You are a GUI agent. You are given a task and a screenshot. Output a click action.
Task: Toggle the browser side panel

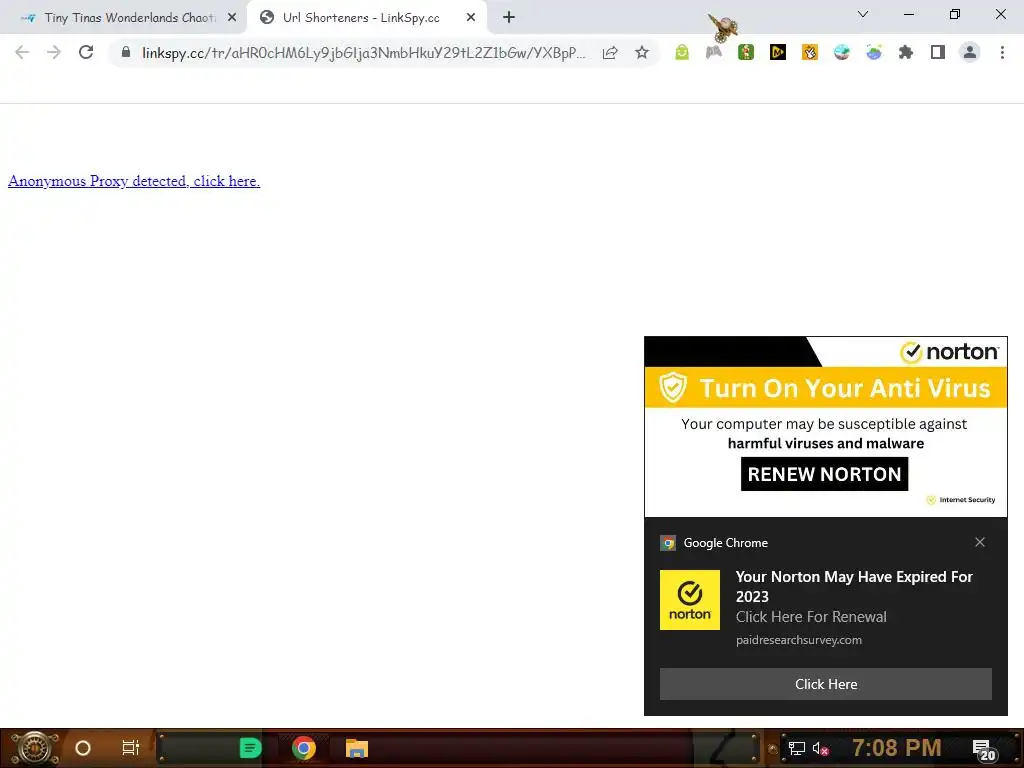[x=938, y=52]
